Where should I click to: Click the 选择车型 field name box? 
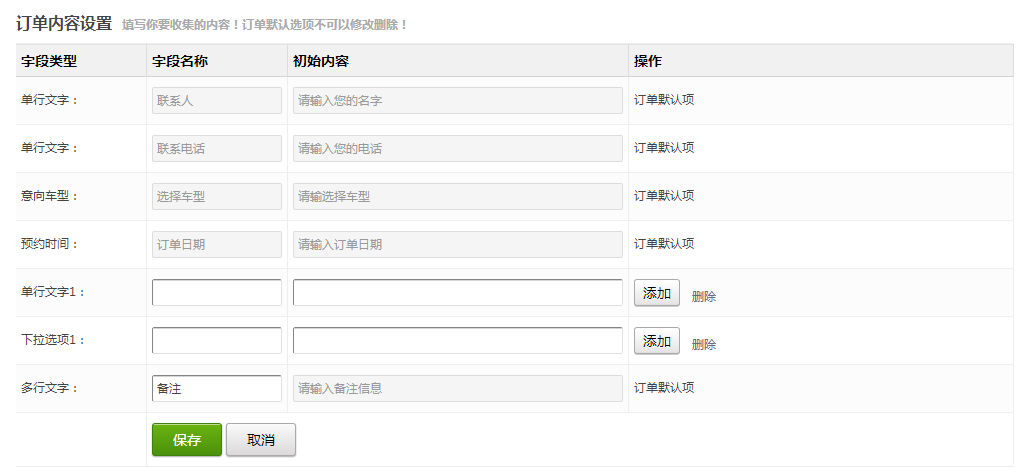click(x=217, y=196)
